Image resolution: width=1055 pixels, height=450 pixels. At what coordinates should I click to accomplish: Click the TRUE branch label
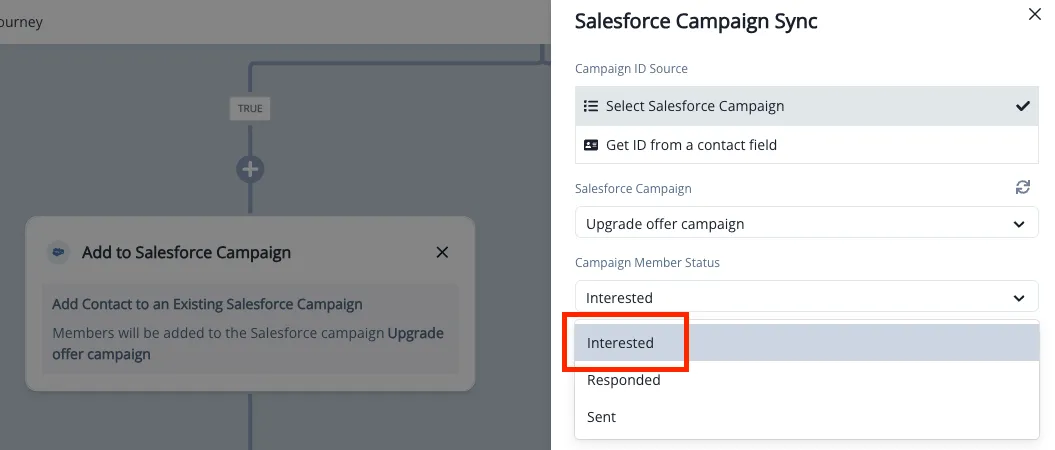250,108
